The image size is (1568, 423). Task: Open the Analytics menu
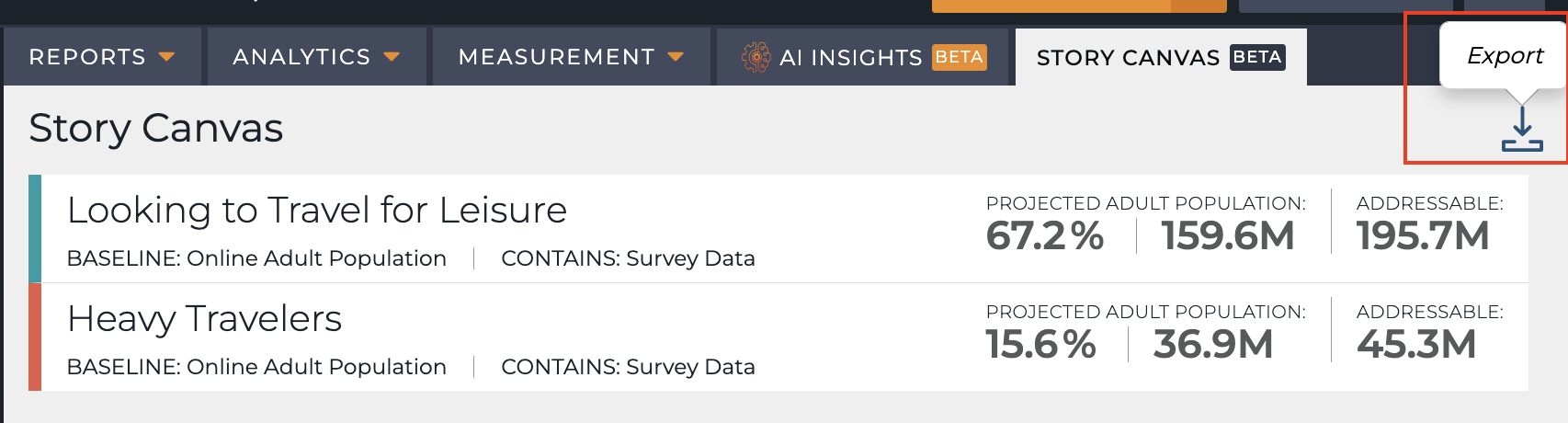[x=317, y=57]
